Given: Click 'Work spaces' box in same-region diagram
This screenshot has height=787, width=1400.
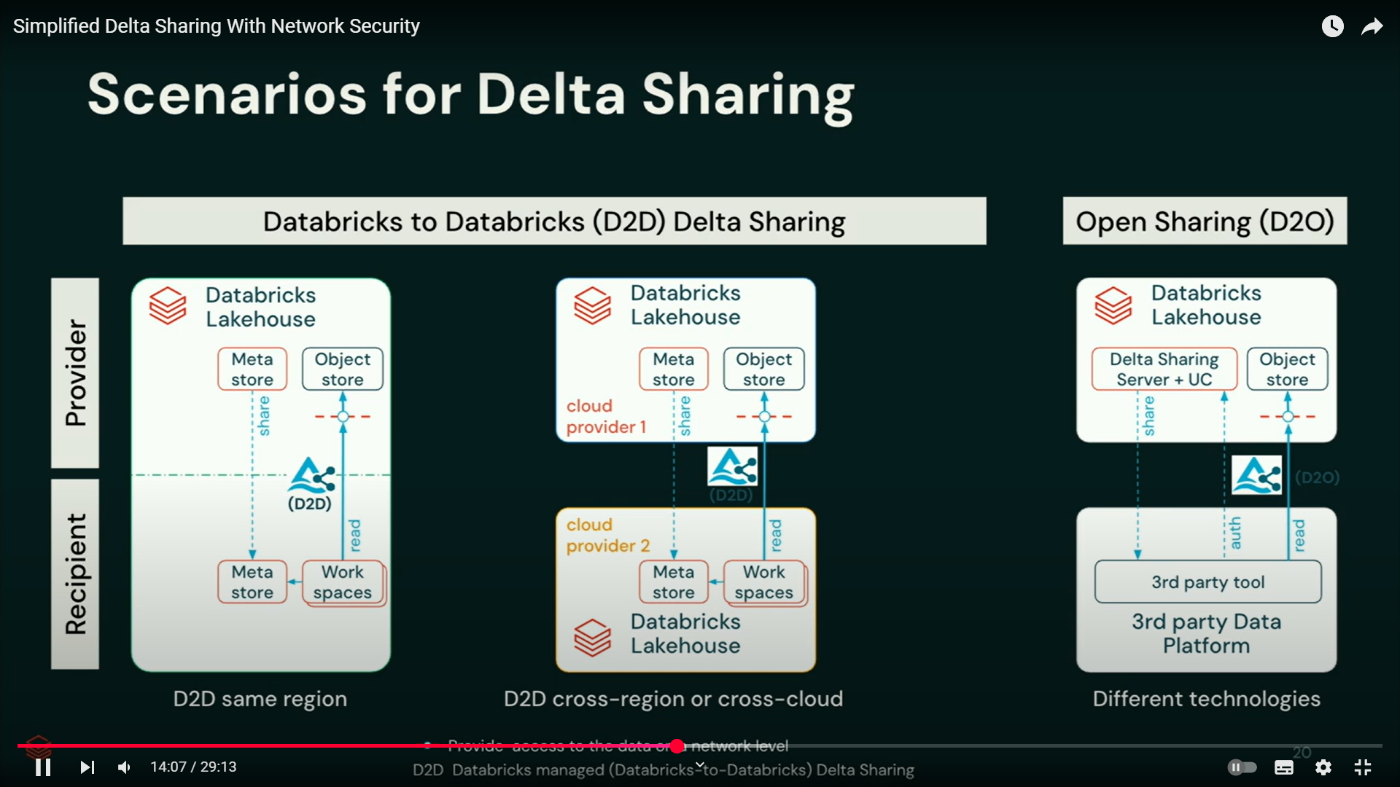Looking at the screenshot, I should pyautogui.click(x=343, y=582).
